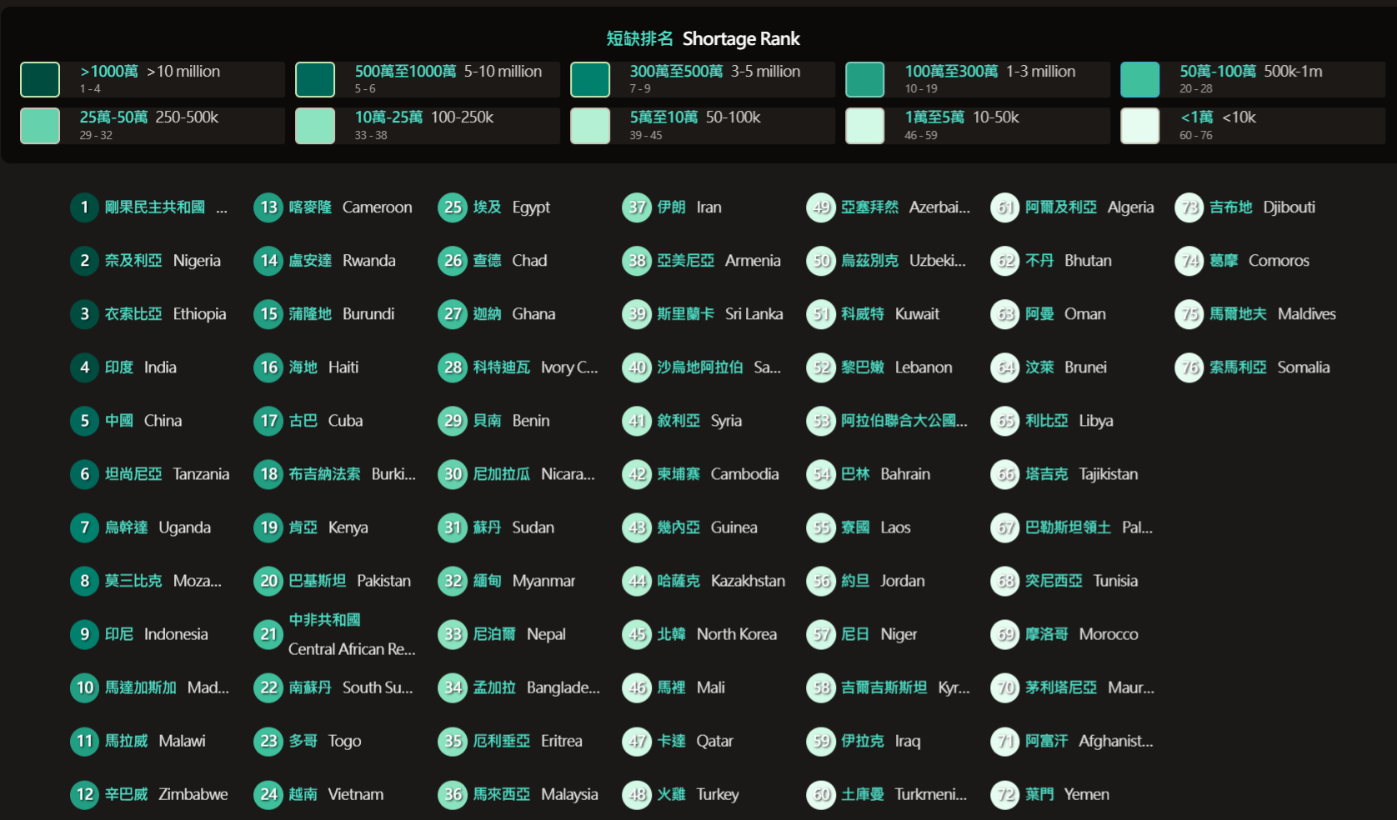Select the 500k-1m legend color swatch
This screenshot has width=1397, height=820.
click(x=1140, y=80)
